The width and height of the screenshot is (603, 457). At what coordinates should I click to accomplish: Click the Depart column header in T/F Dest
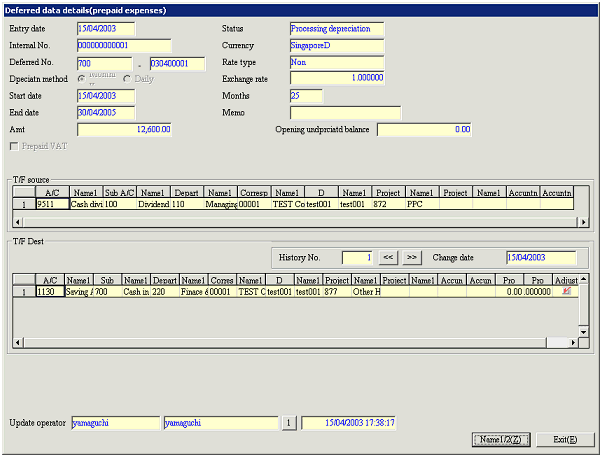click(165, 280)
